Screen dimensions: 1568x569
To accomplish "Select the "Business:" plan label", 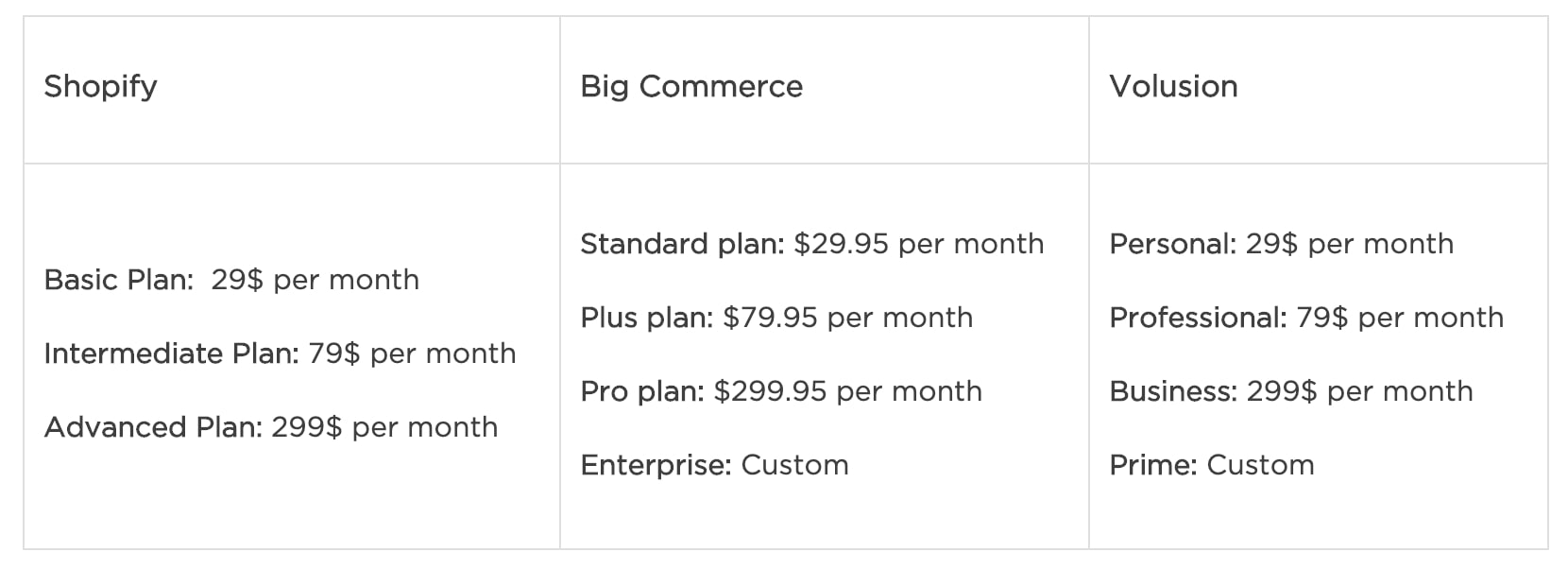I will click(x=1172, y=392).
